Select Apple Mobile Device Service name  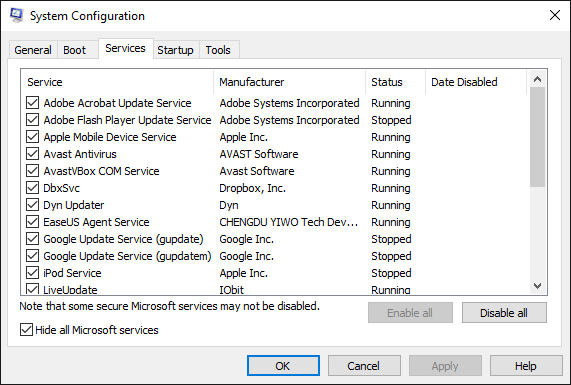coord(110,137)
